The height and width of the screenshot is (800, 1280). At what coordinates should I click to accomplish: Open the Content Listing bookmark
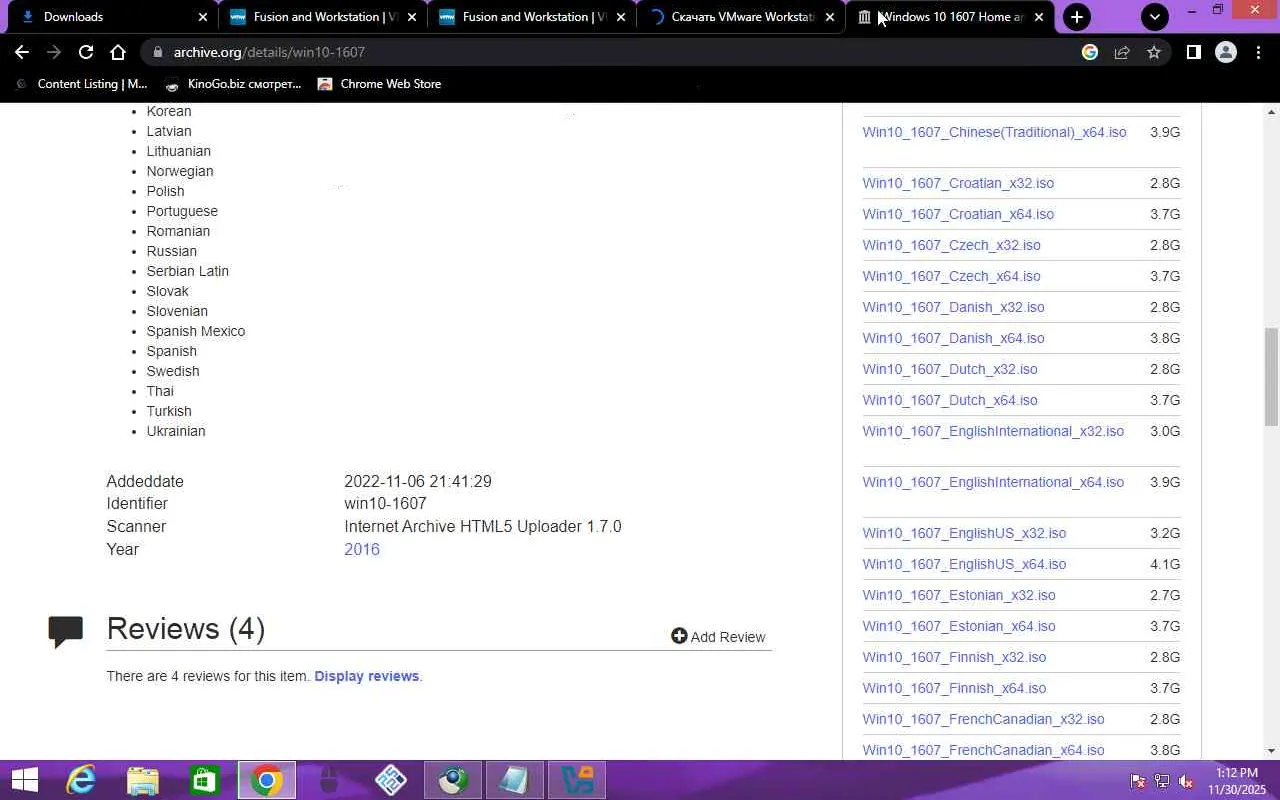[x=82, y=84]
